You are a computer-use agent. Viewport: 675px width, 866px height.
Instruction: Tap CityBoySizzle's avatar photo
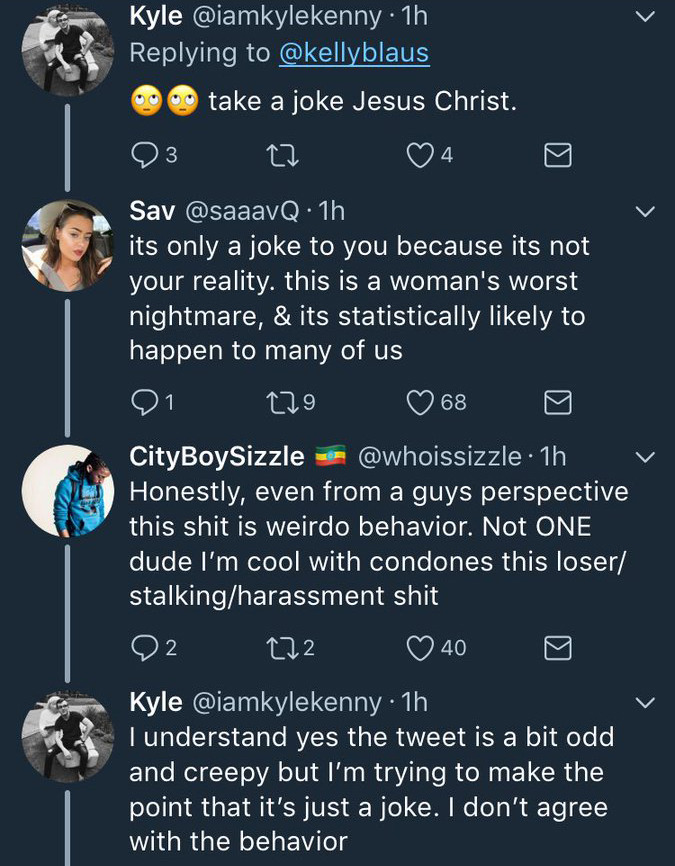tap(68, 490)
